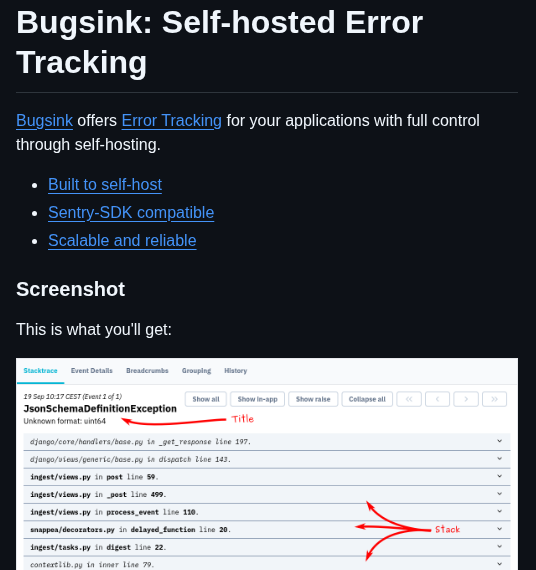Jump to last event double-right arrow
Screen dimensions: 536x570
pyautogui.click(x=494, y=399)
